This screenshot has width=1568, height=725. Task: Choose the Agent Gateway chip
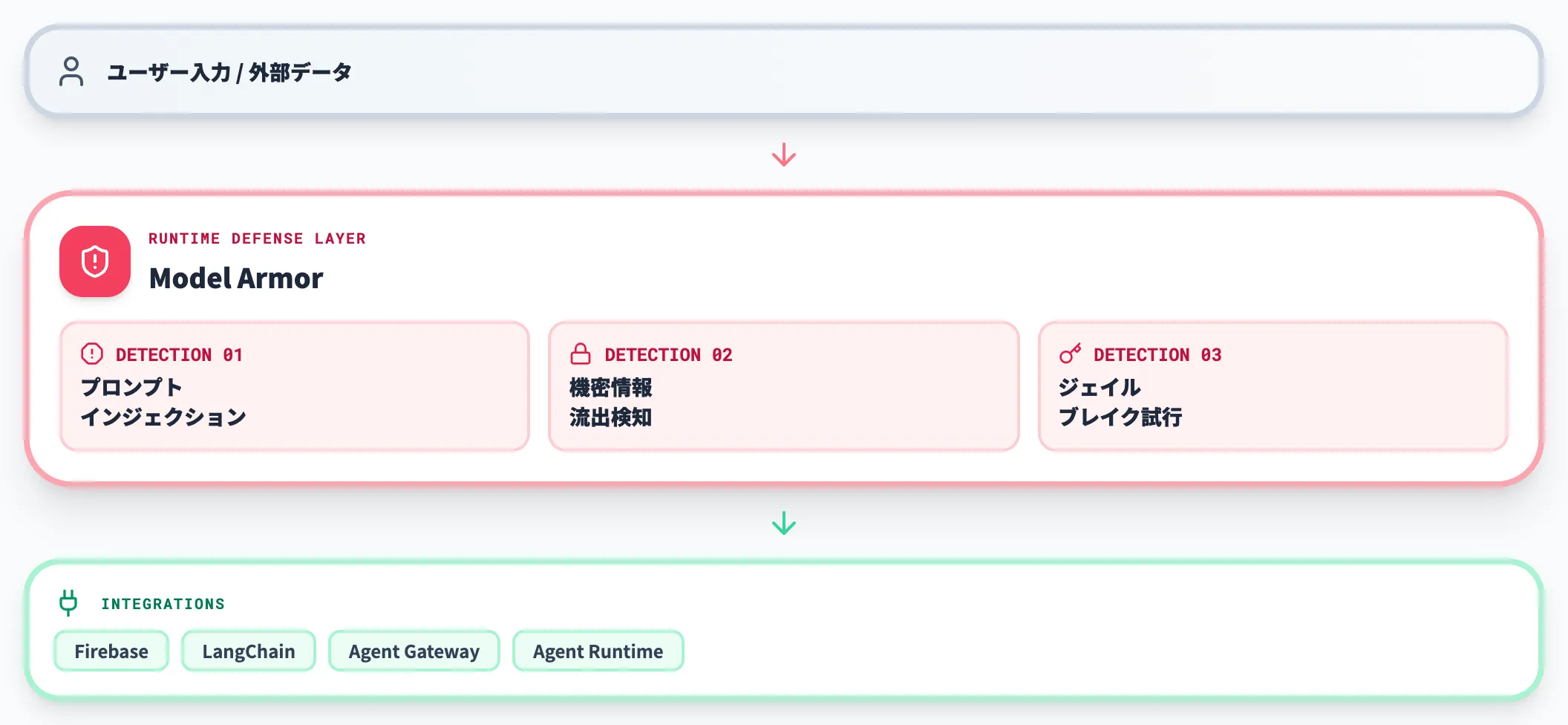pyautogui.click(x=414, y=651)
